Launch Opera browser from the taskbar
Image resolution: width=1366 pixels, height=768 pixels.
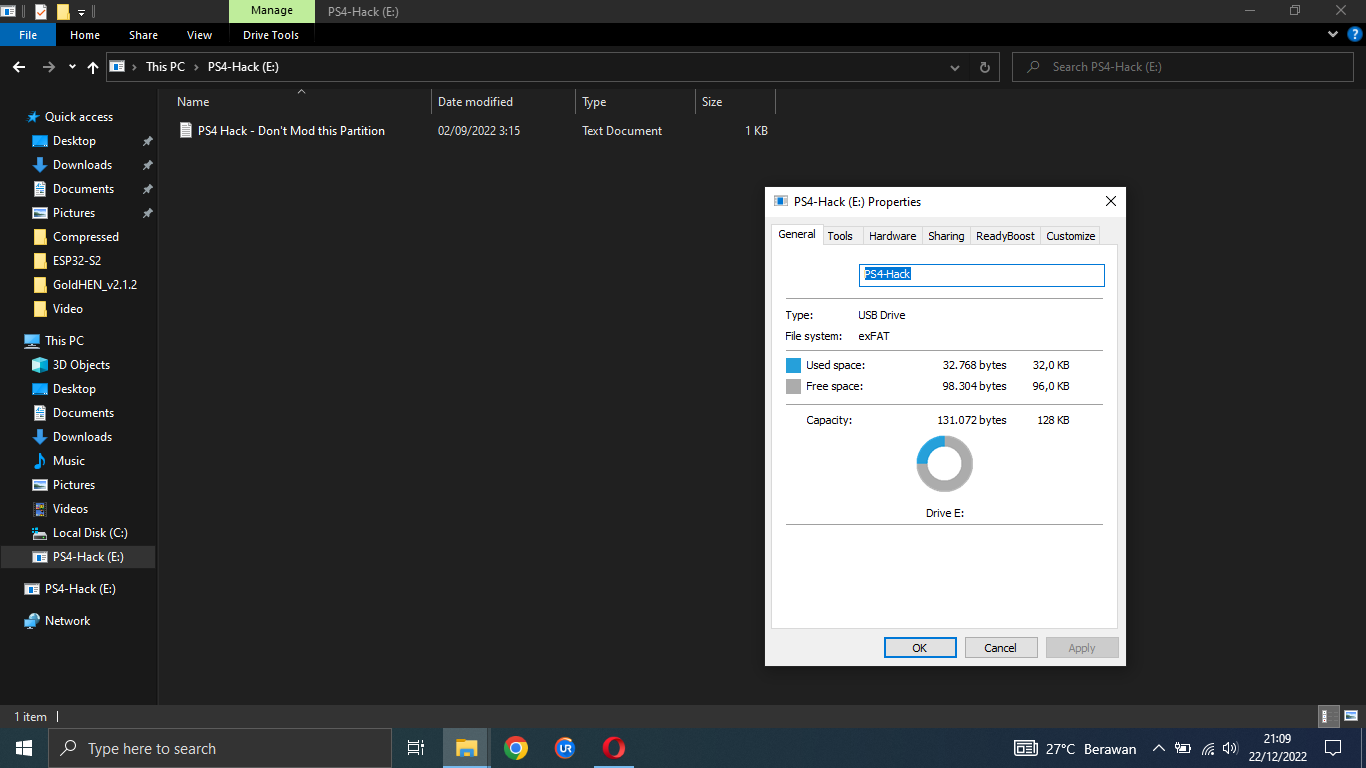coord(614,748)
